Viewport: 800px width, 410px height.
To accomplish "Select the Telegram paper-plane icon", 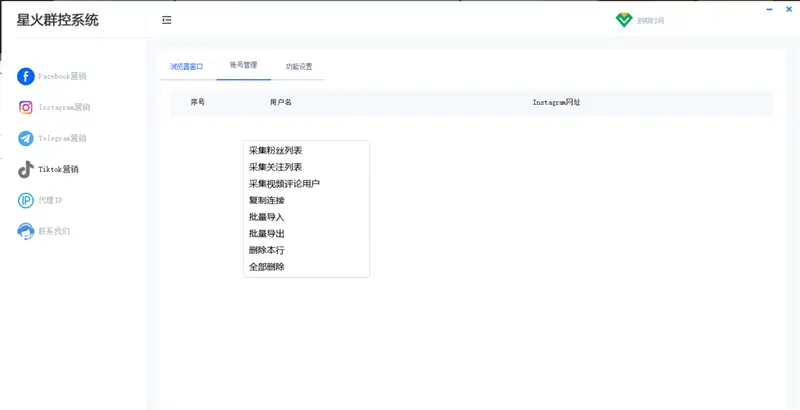I will click(x=26, y=138).
